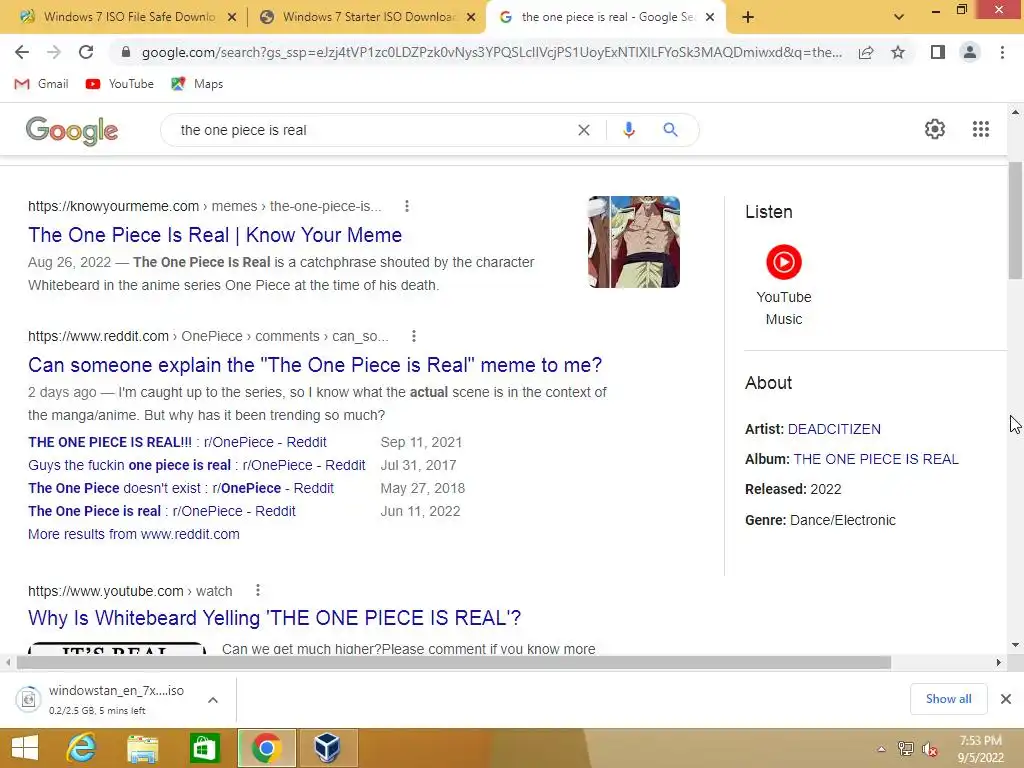Click the scroll right arrow
The image size is (1024, 768).
(x=999, y=662)
